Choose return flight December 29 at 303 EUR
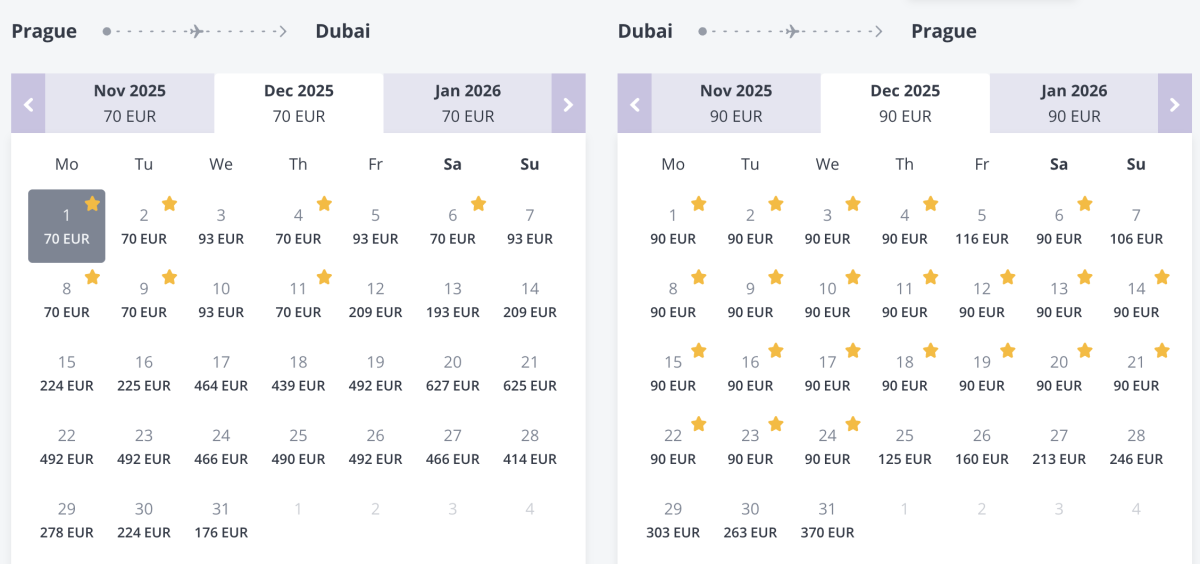The width and height of the screenshot is (1200, 564). [x=673, y=520]
